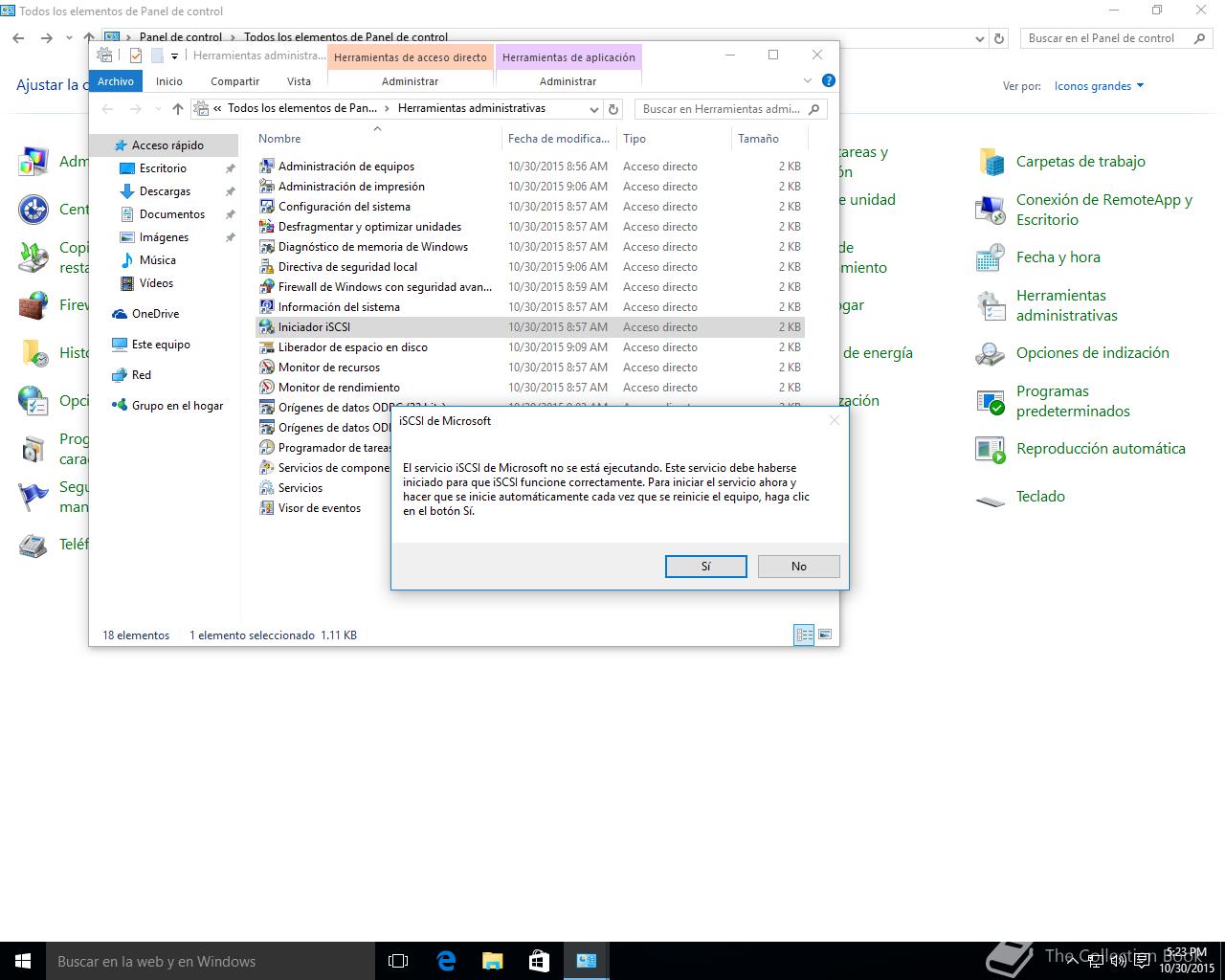The image size is (1225, 980).
Task: Open Conexión de RemoteApp y Escritorio
Action: tap(1084, 210)
